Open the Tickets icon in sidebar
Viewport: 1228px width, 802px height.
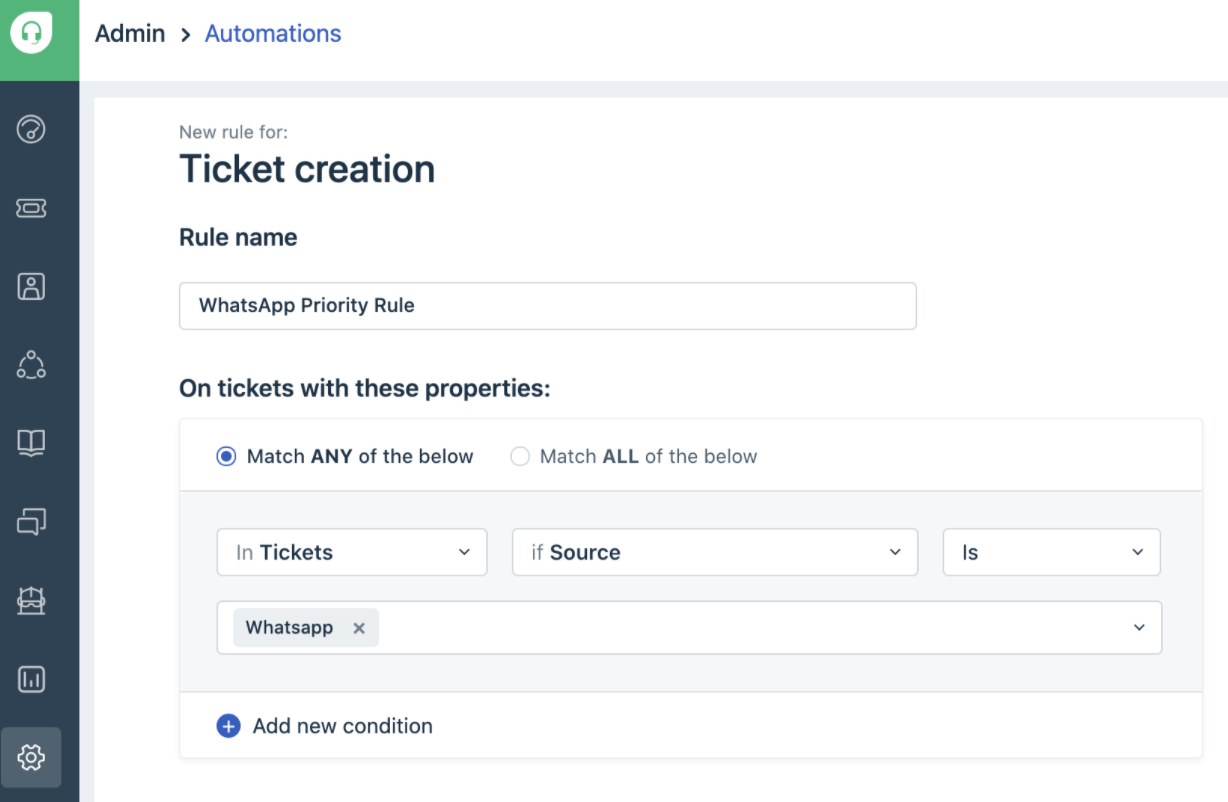[31, 208]
